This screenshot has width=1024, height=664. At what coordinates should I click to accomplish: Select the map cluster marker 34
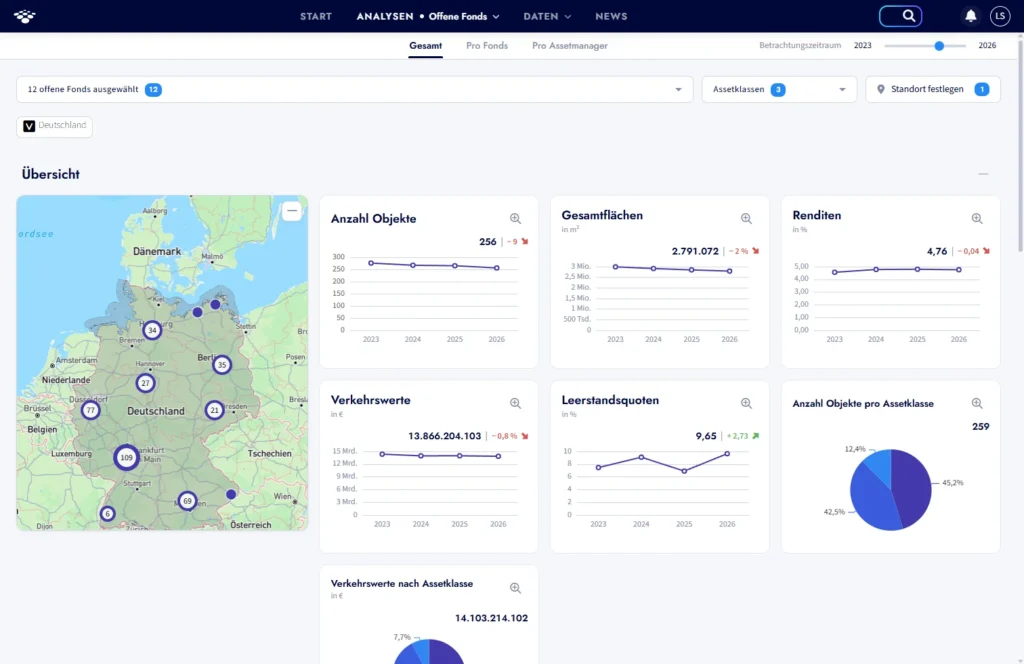coord(152,330)
